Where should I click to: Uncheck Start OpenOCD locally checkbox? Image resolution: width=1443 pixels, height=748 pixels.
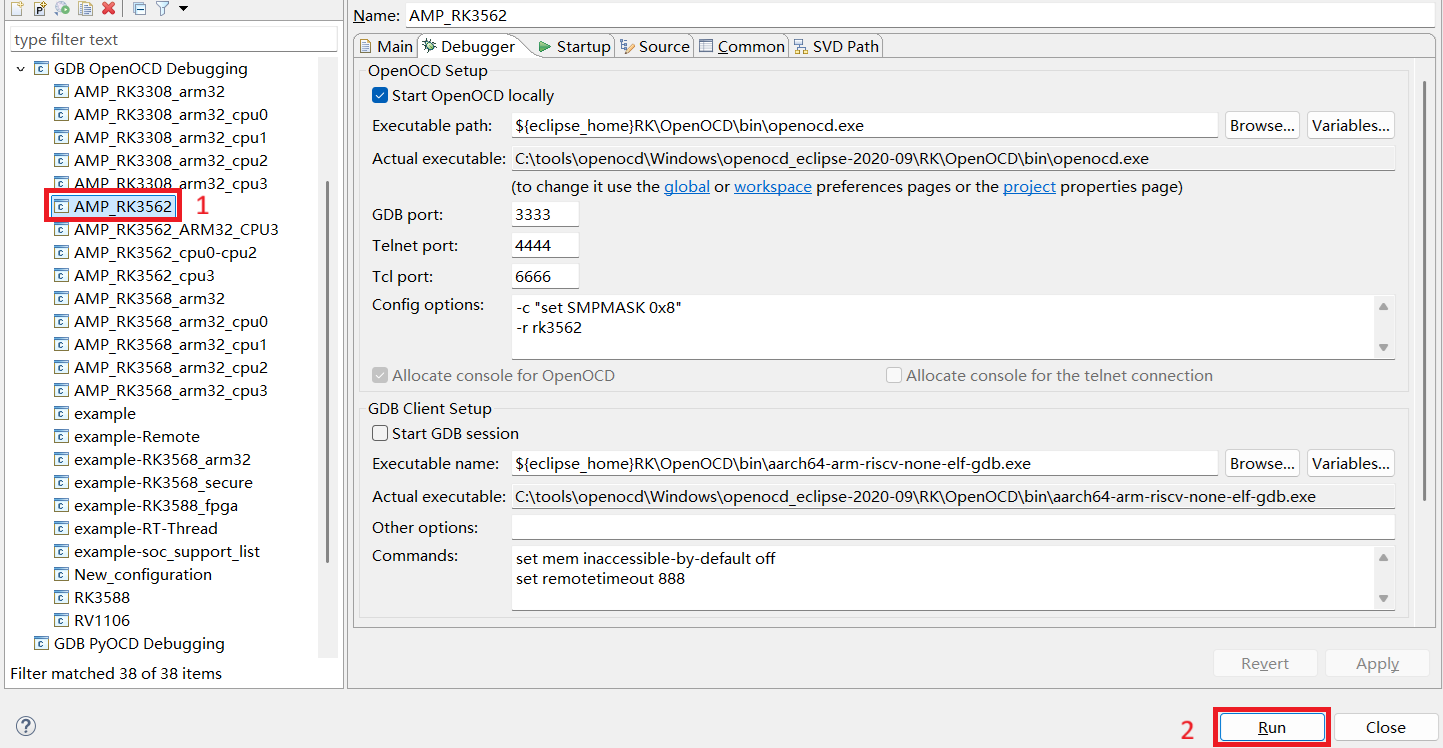coord(380,96)
